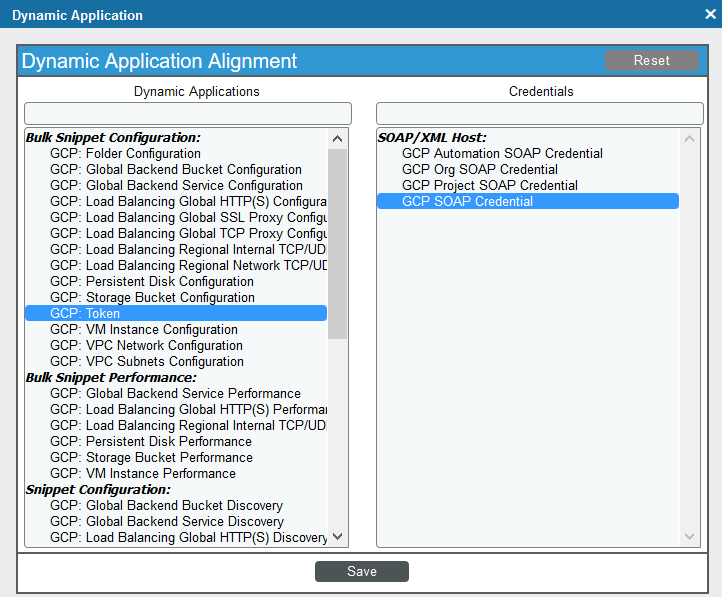The image size is (722, 597).
Task: Click Credentials list scroll down arrow
Action: [x=689, y=536]
